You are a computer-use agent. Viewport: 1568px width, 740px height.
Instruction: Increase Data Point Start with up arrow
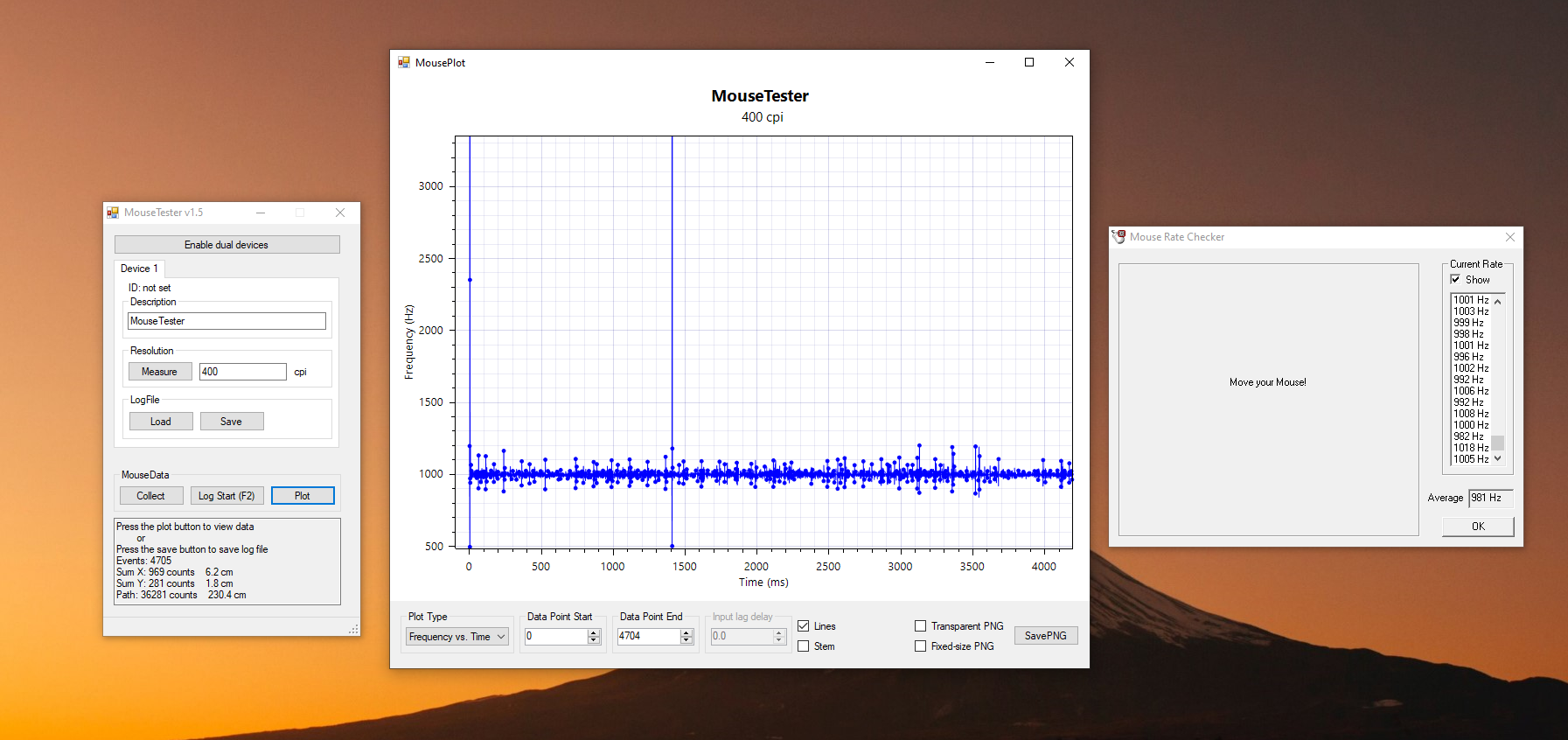click(594, 632)
